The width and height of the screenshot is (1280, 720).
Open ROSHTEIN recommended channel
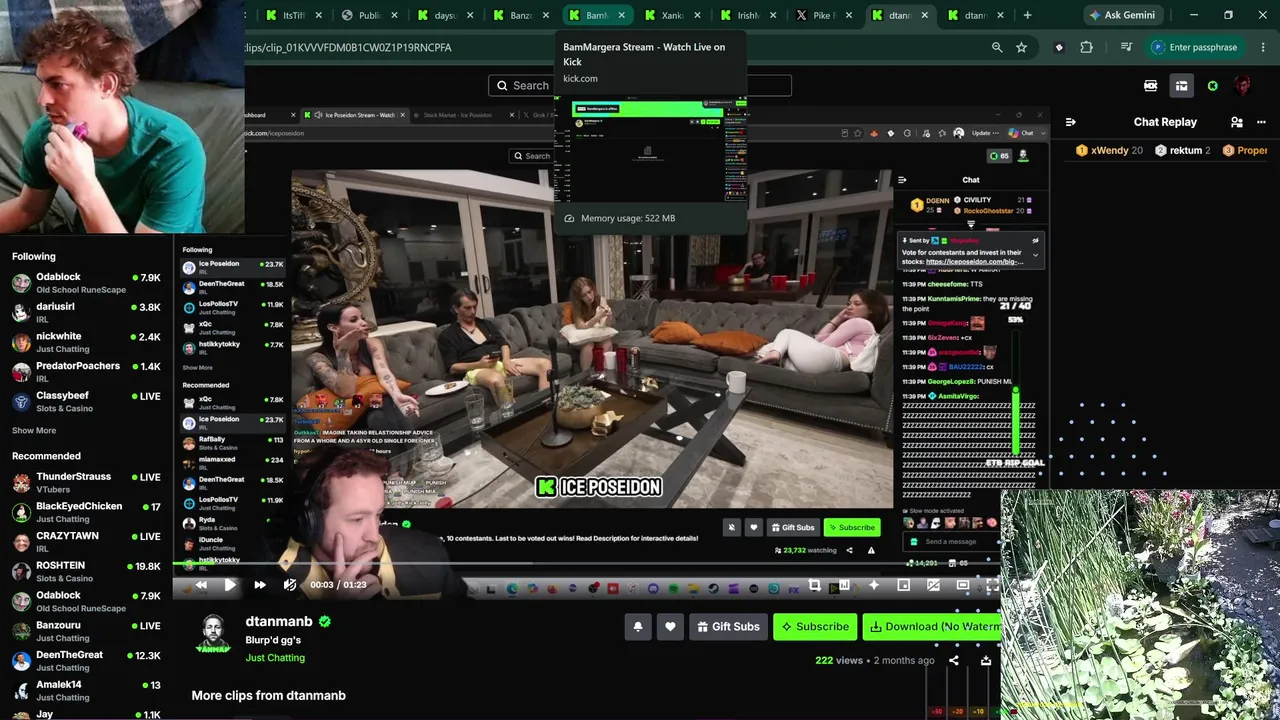pyautogui.click(x=86, y=571)
